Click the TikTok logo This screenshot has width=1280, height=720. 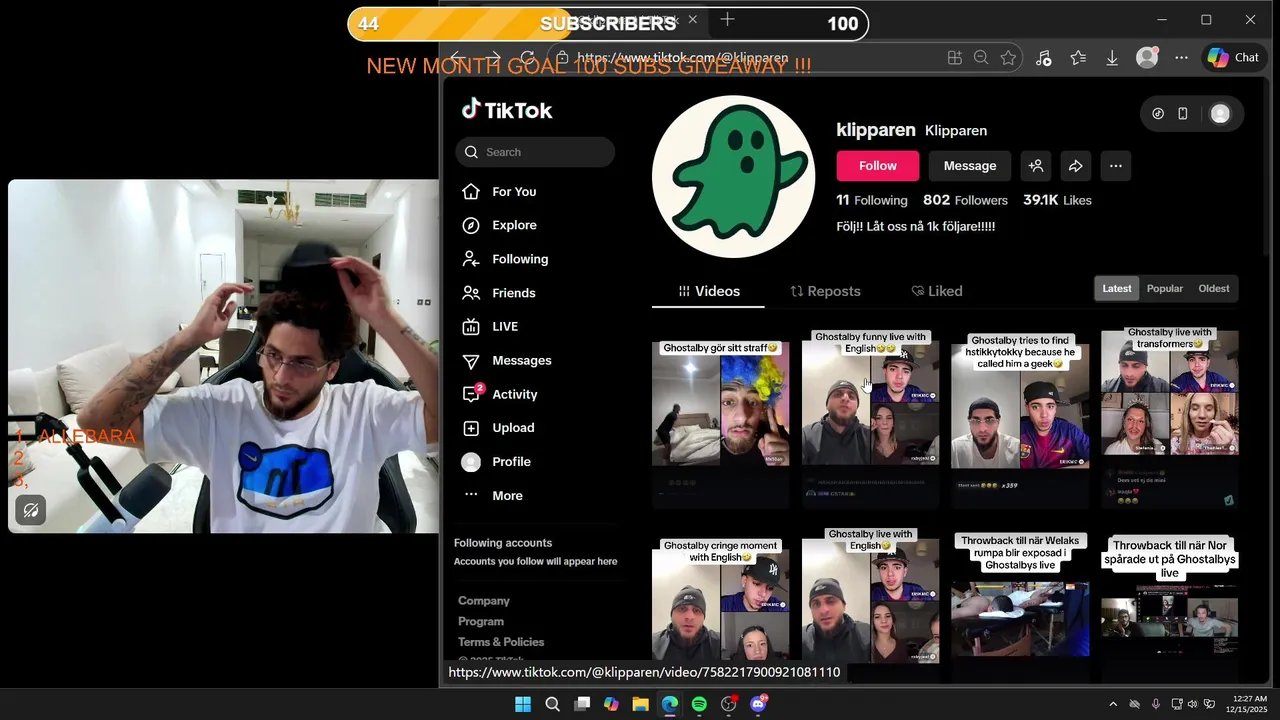(507, 110)
